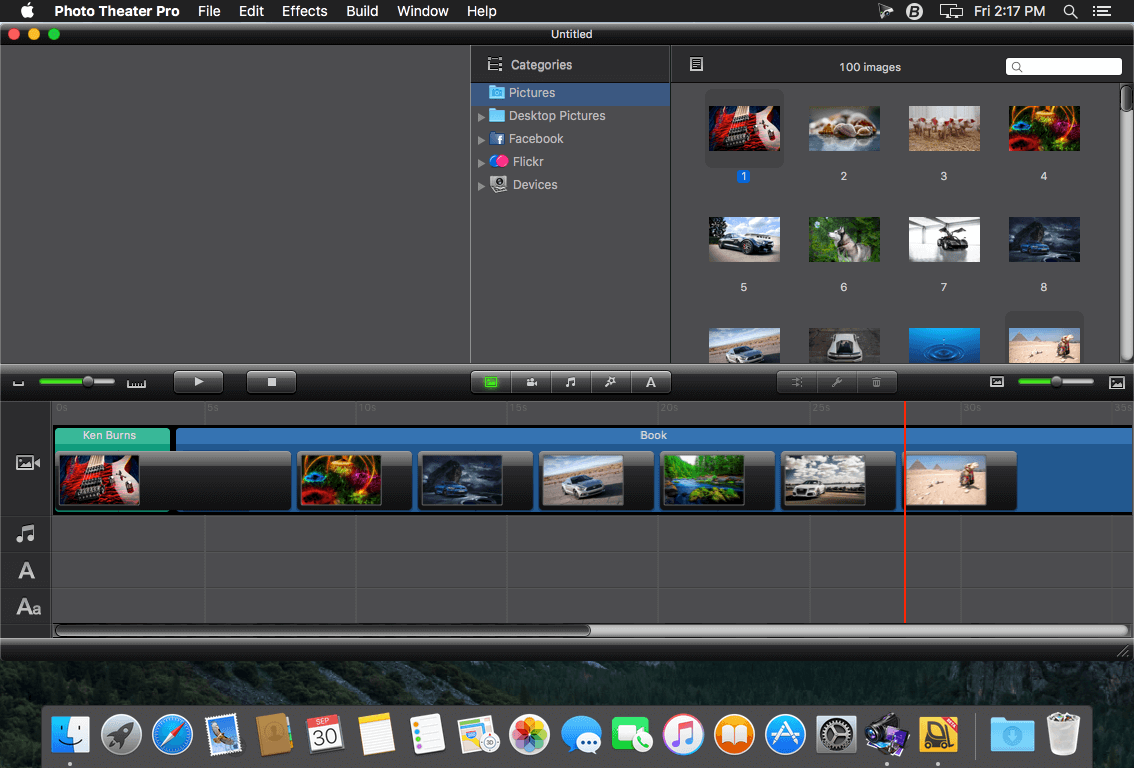Open the Effects menu
This screenshot has width=1134, height=768.
coord(304,11)
